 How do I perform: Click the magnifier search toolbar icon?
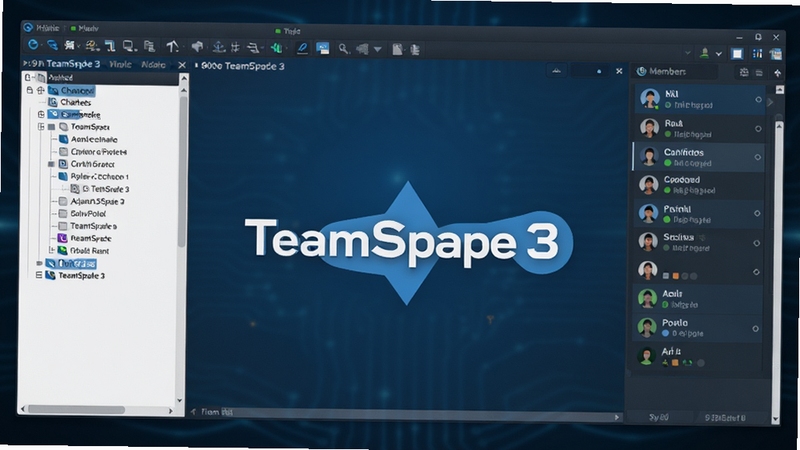pos(344,49)
